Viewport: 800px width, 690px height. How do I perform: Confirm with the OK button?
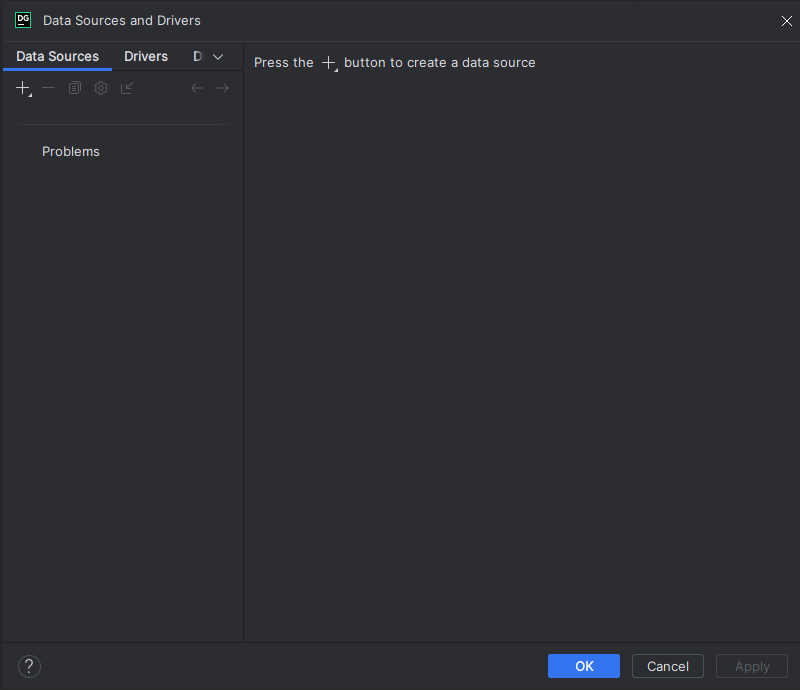point(584,666)
